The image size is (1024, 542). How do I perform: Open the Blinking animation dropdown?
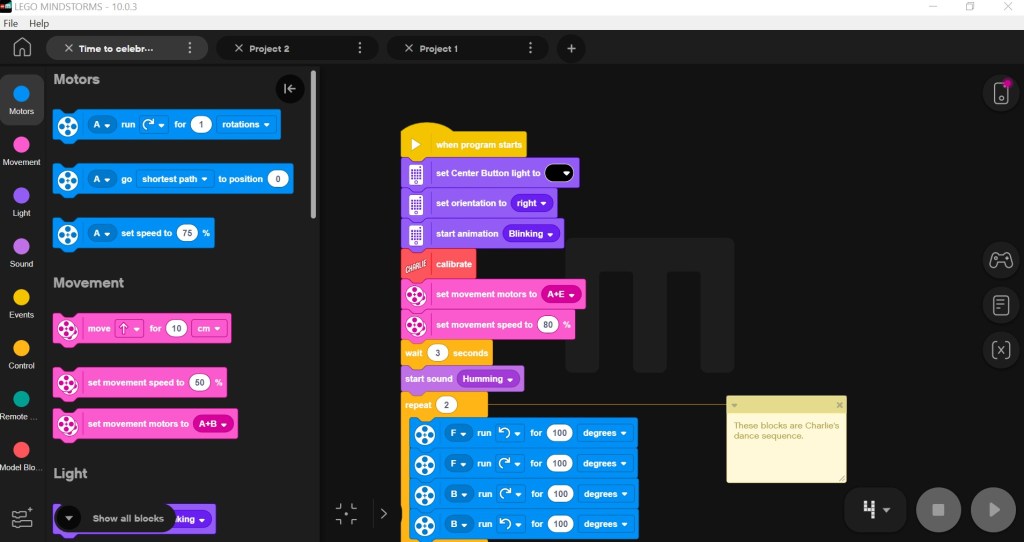[x=531, y=234]
